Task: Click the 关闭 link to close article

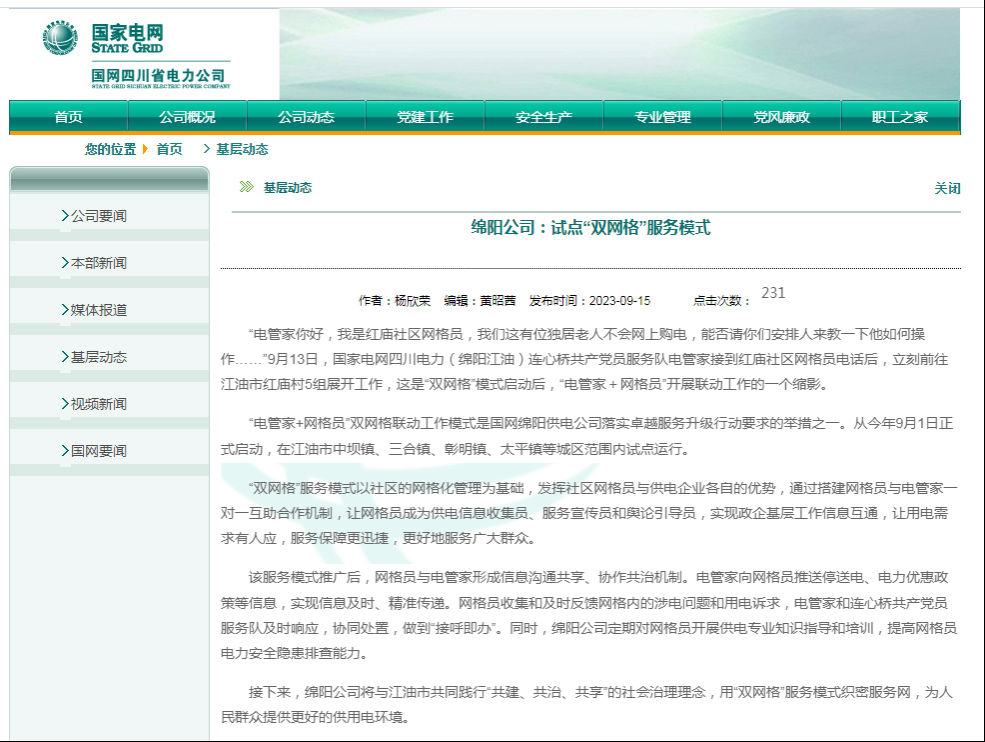Action: 947,188
